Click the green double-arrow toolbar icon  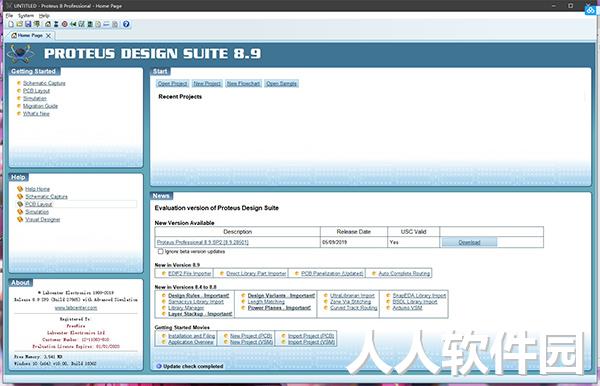(x=73, y=24)
